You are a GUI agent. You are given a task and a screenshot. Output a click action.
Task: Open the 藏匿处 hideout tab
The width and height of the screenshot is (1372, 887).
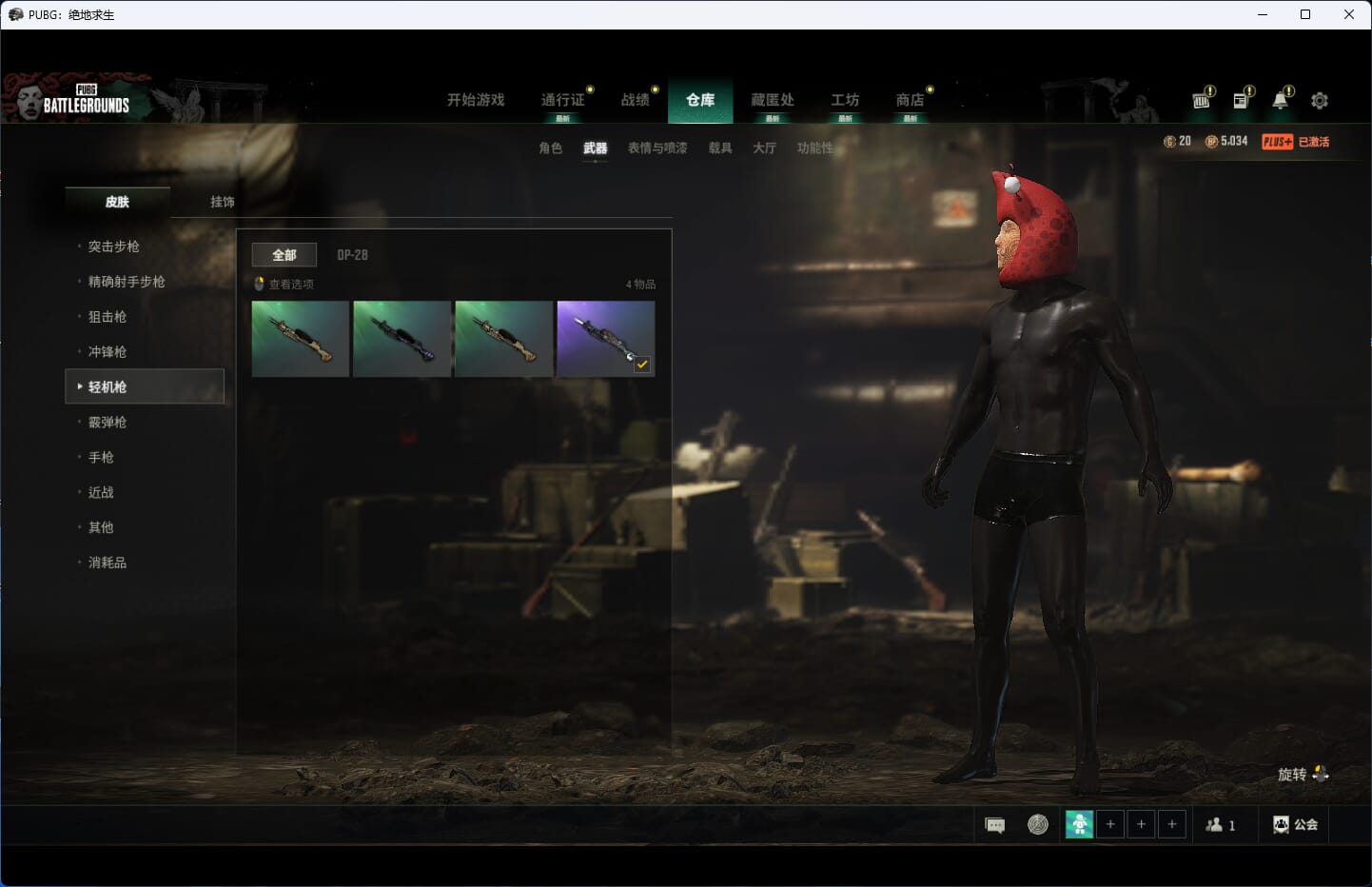(x=773, y=100)
